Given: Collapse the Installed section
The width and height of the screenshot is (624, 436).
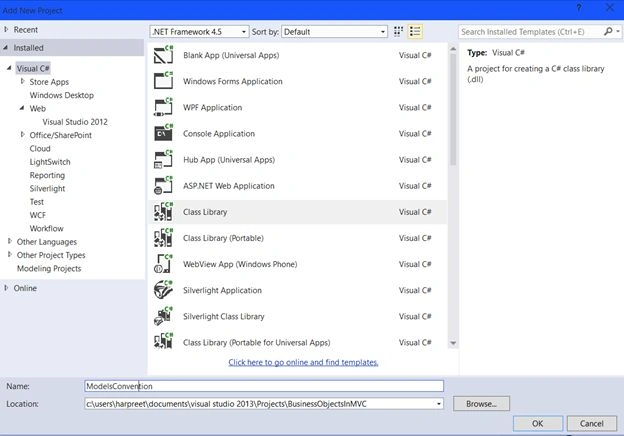Looking at the screenshot, I should pyautogui.click(x=6, y=47).
